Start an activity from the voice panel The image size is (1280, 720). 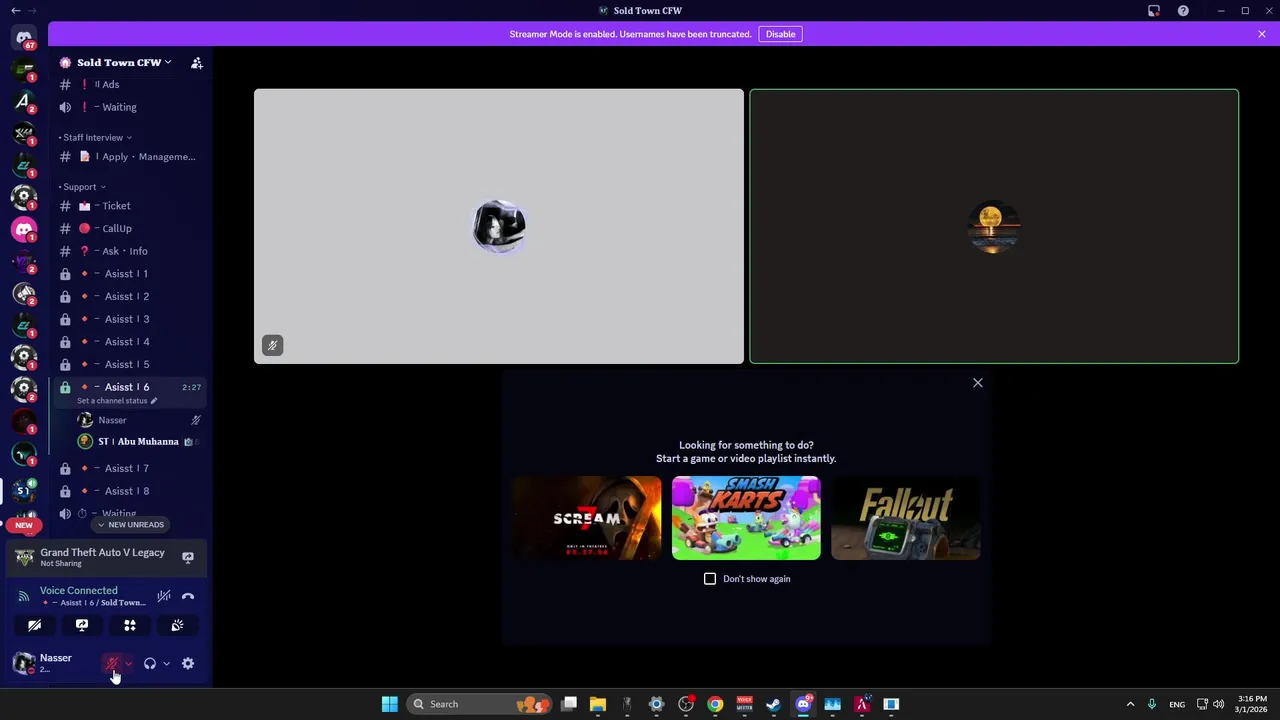130,625
